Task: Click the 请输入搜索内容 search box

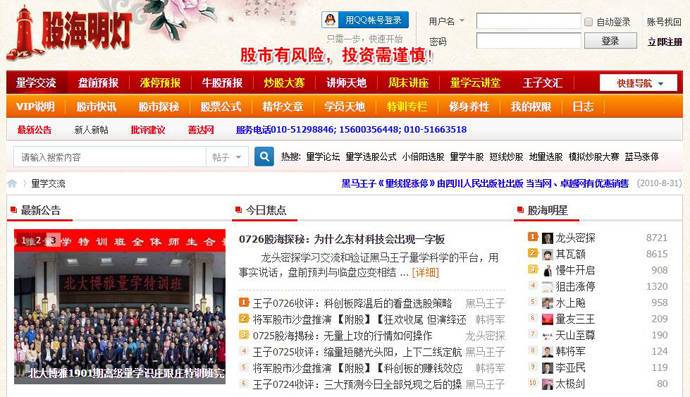Action: tap(110, 157)
